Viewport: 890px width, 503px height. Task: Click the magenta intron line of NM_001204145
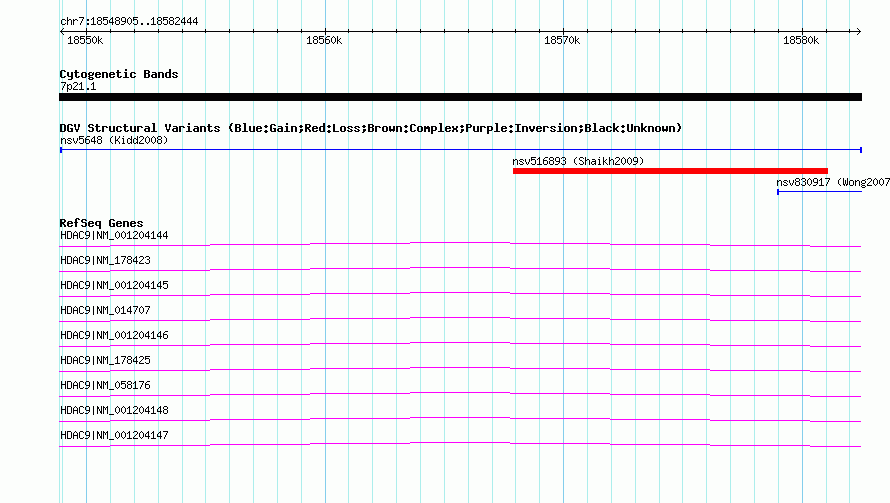pyautogui.click(x=460, y=293)
